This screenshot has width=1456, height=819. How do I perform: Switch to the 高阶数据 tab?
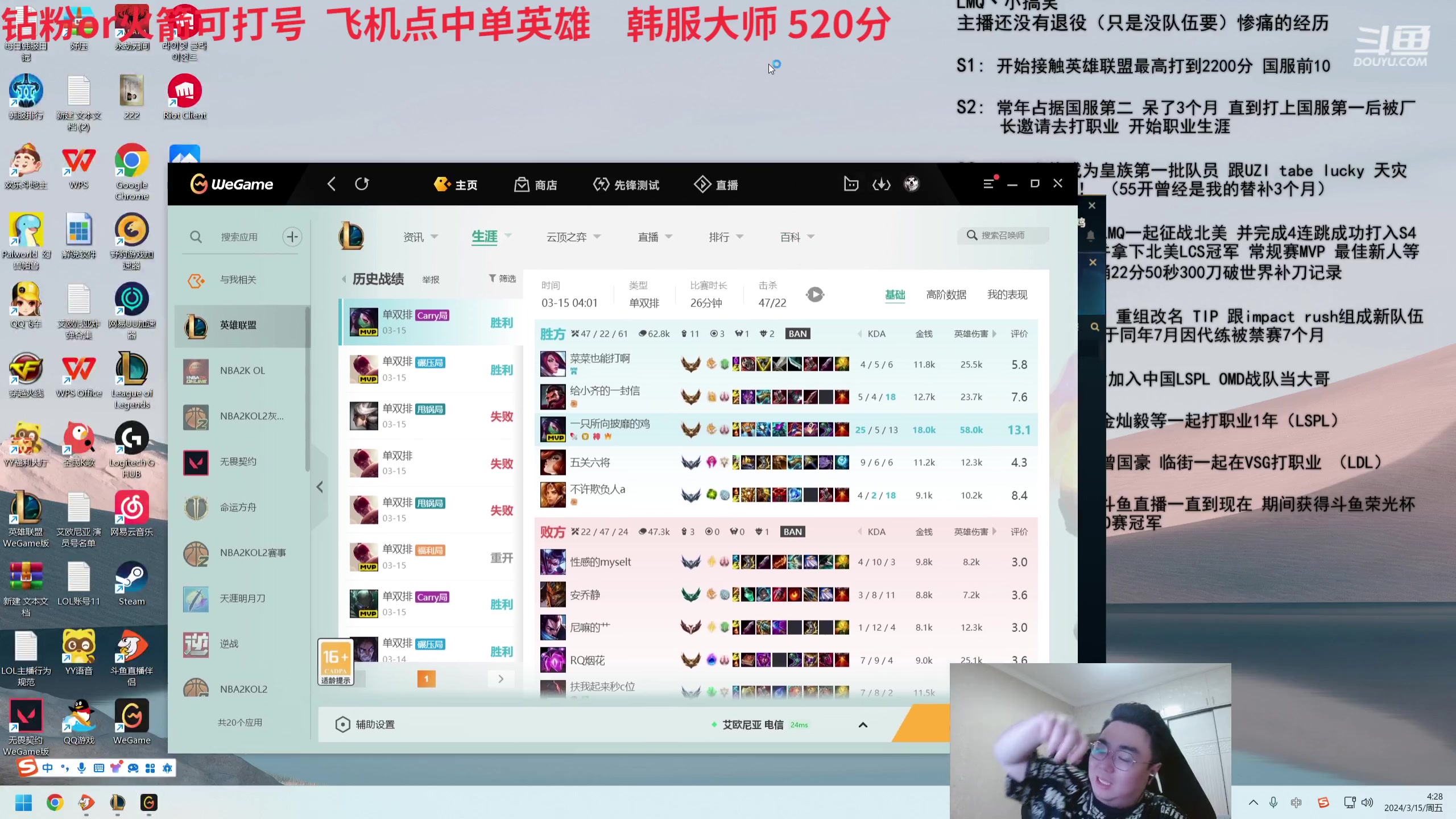946,295
